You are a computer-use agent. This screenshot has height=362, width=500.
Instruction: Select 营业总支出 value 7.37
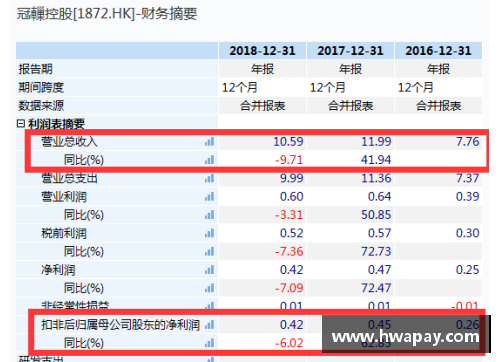468,178
